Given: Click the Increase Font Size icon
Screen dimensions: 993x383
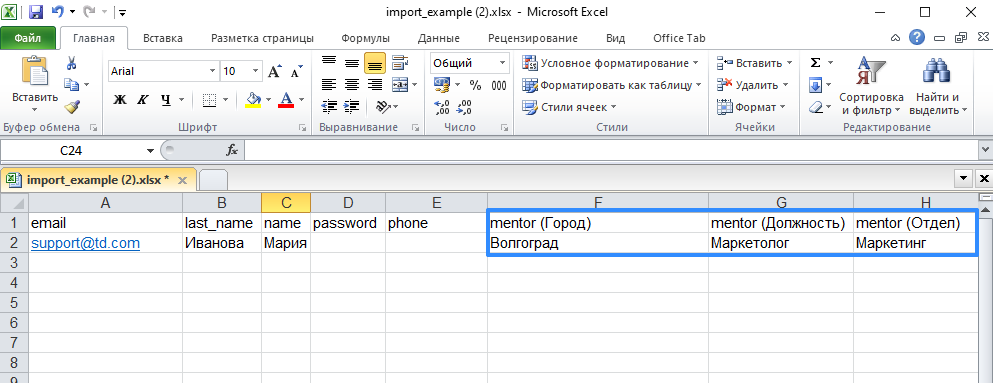Looking at the screenshot, I should pos(274,72).
